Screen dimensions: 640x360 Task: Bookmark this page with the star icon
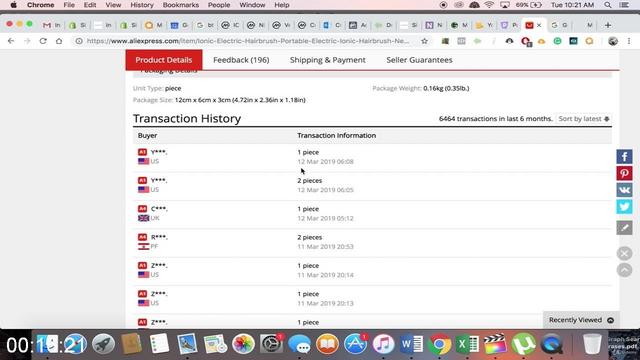[424, 41]
